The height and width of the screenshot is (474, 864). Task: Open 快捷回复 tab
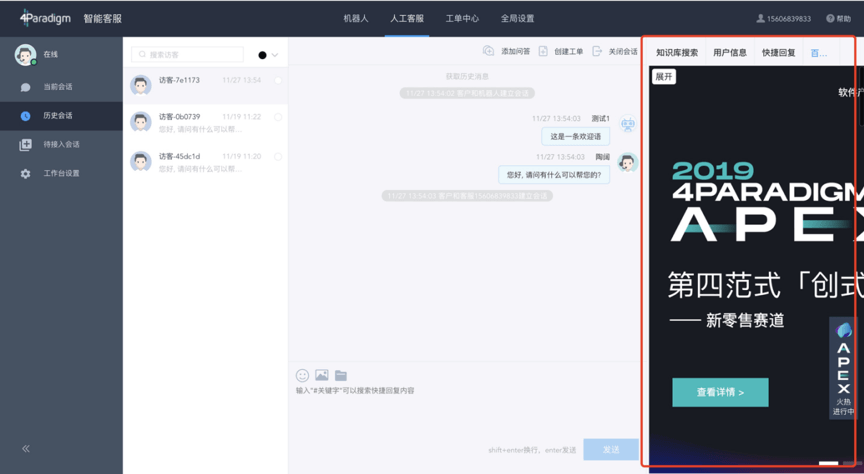779,53
